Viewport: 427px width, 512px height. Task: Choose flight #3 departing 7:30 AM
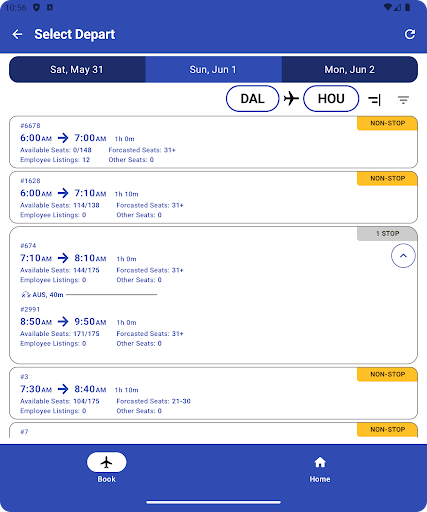[213, 393]
